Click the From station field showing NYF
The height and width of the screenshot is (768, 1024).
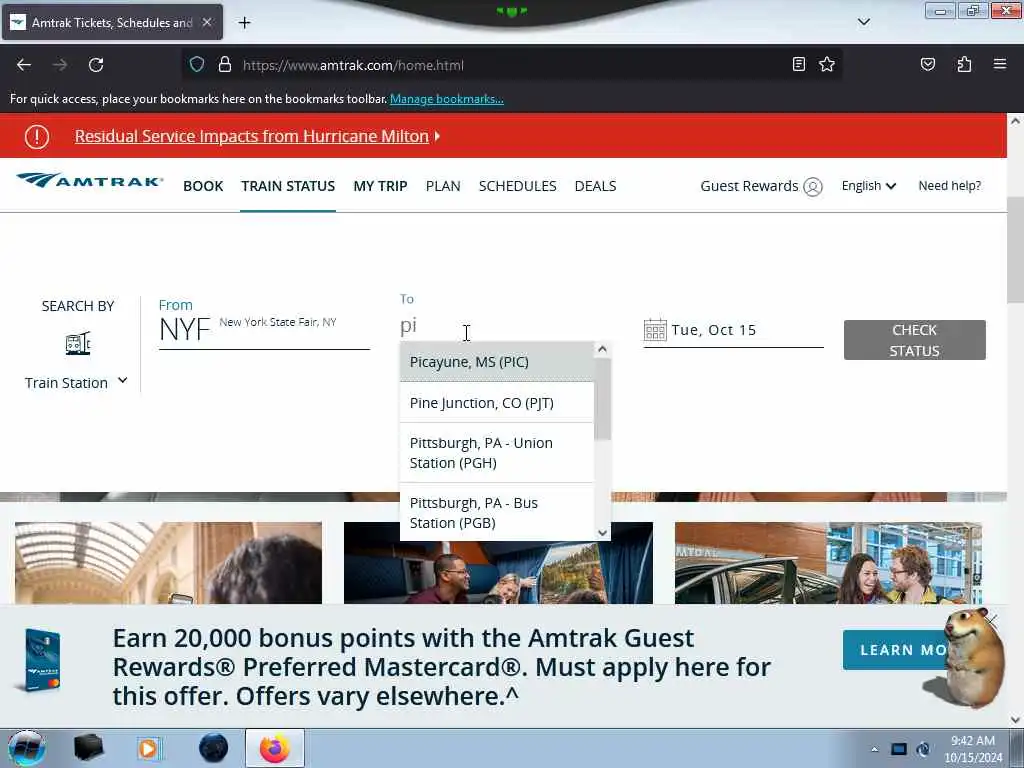pyautogui.click(x=264, y=330)
